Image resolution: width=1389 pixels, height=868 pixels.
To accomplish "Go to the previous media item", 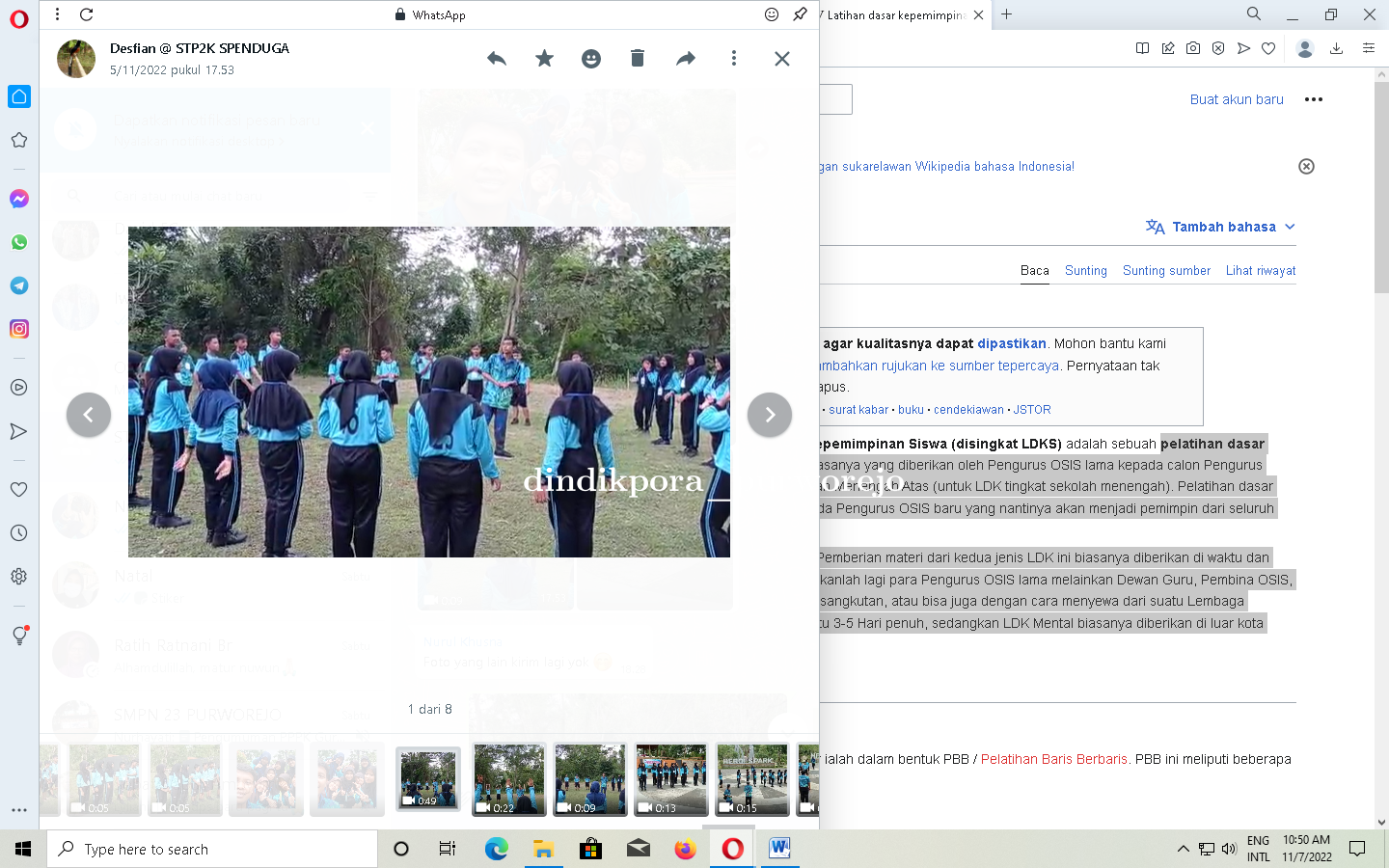I will pos(89,415).
